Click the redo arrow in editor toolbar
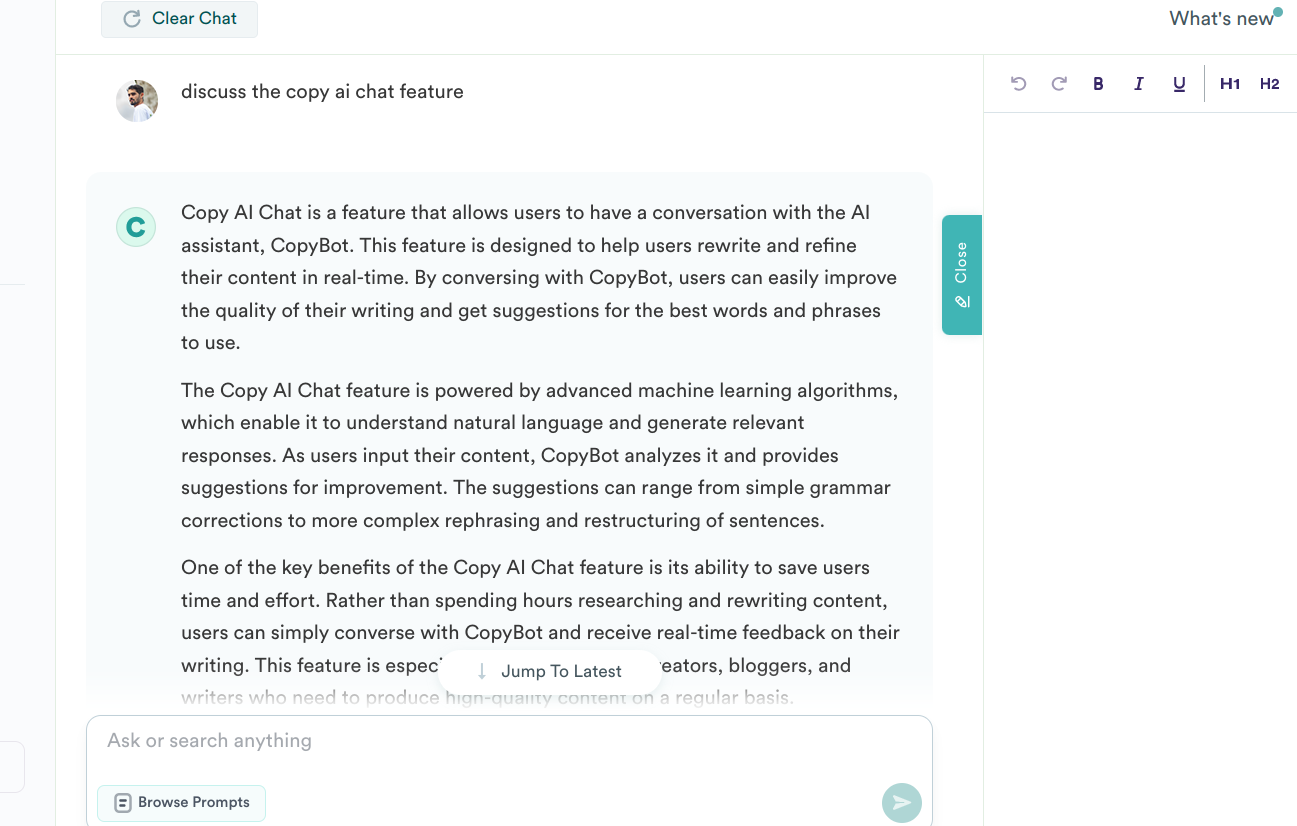The height and width of the screenshot is (826, 1297). [1059, 84]
